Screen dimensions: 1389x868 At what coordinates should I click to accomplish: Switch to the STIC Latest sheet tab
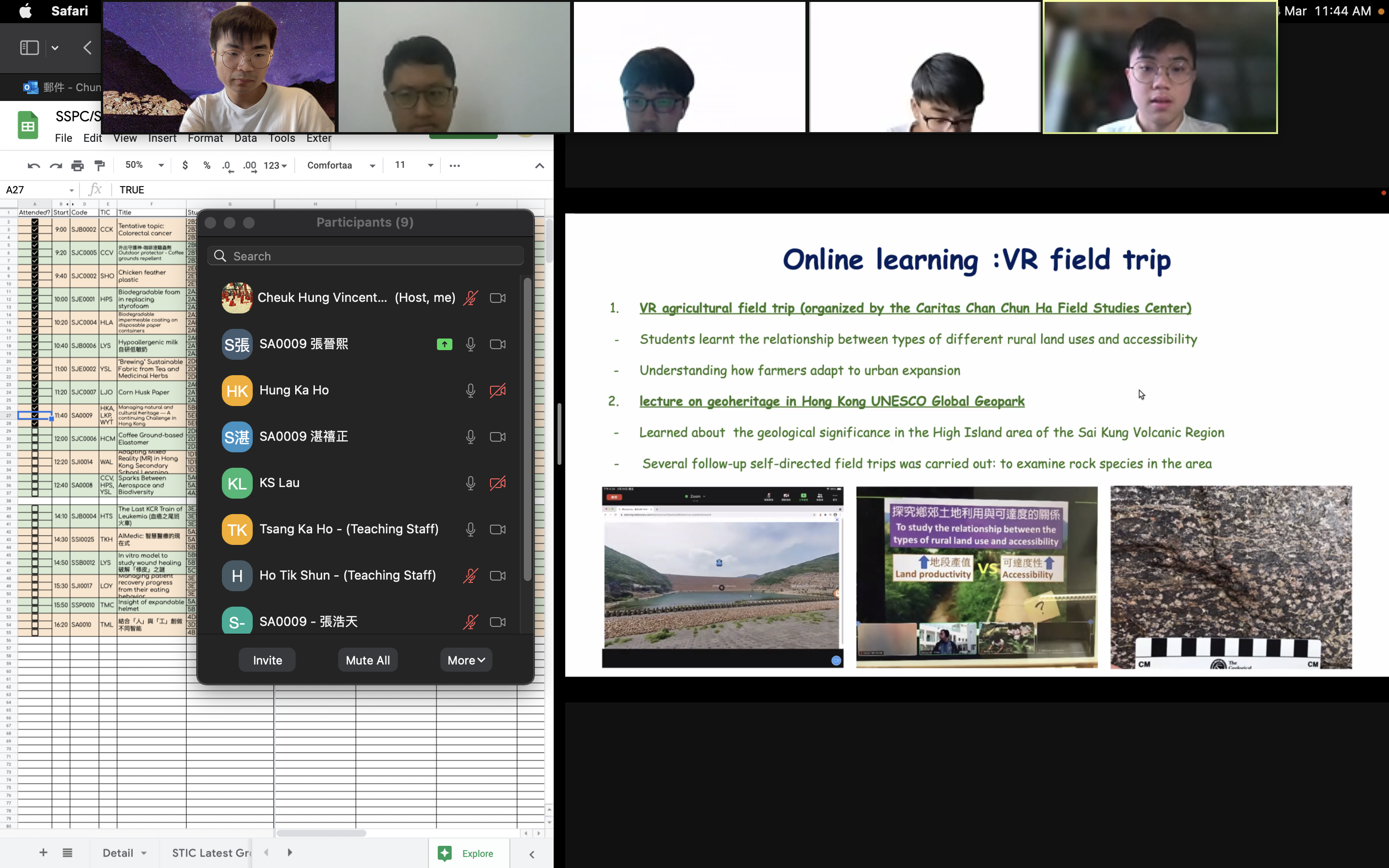[x=210, y=853]
